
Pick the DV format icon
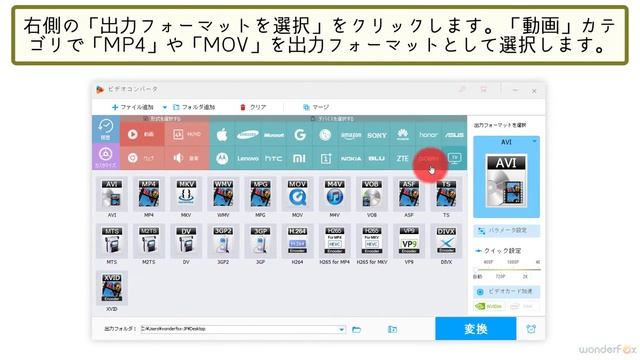(186, 241)
